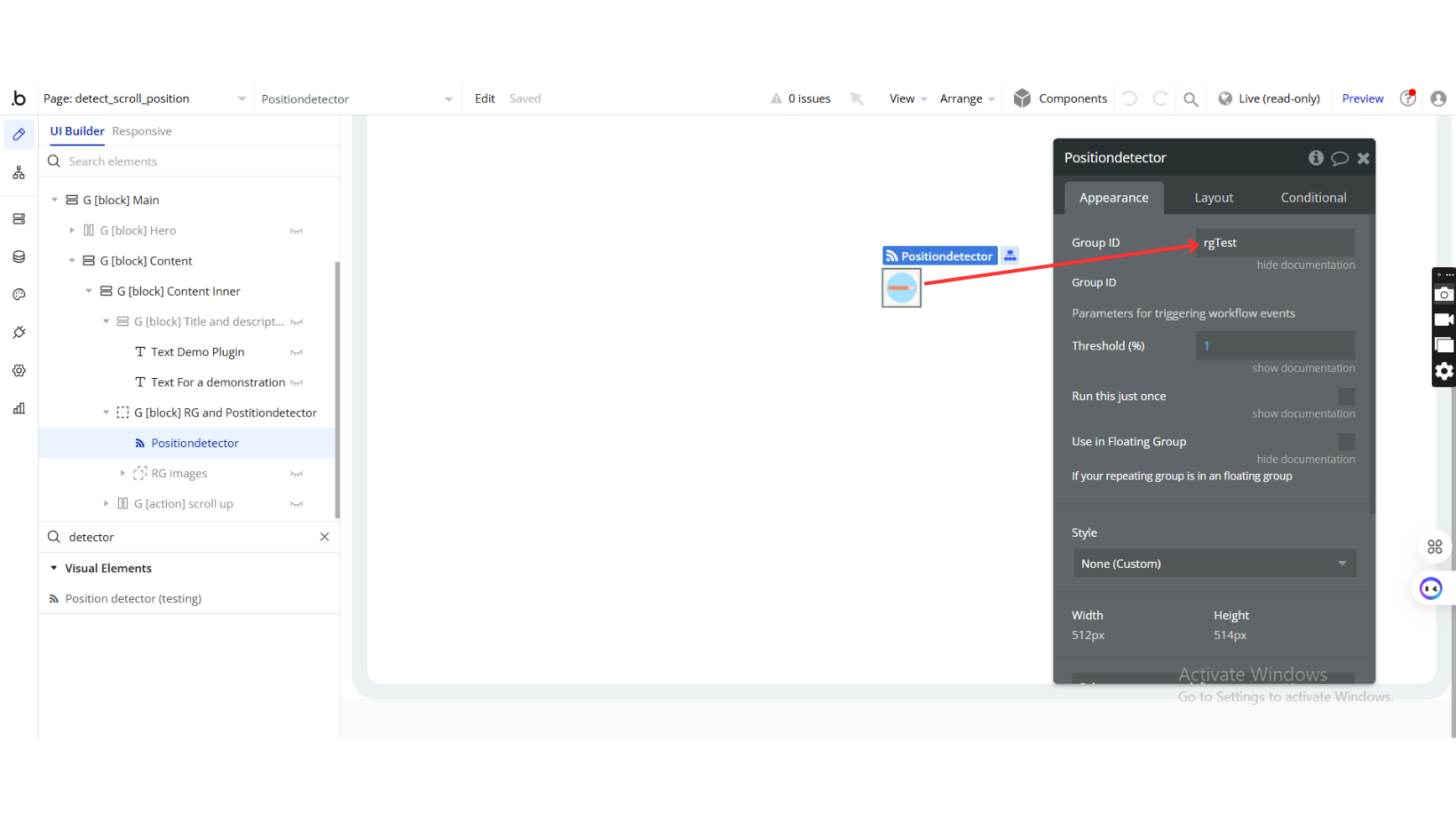
Task: Click the Undo arrow in toolbar
Action: tap(1130, 99)
